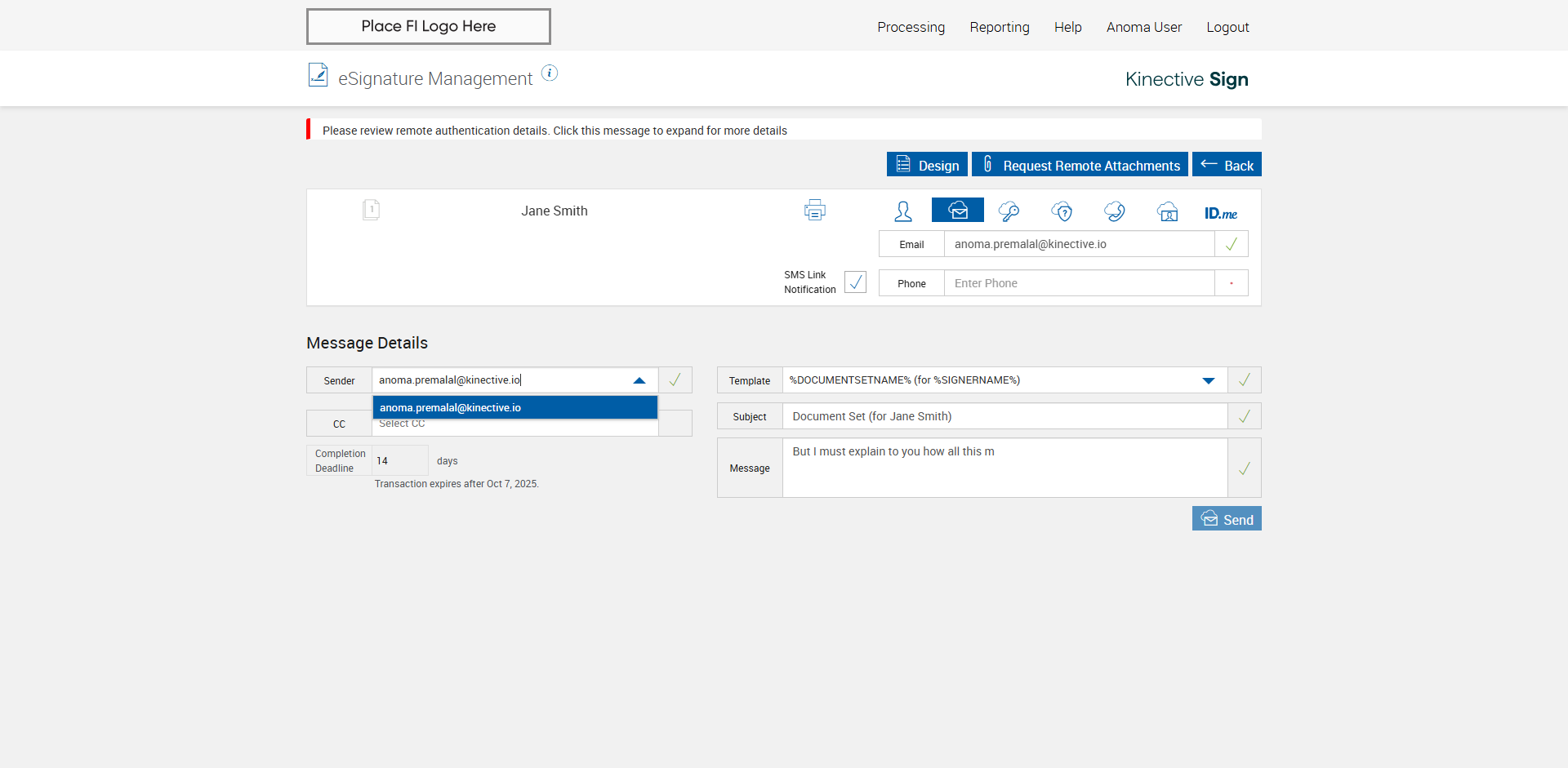
Task: Open the Processing menu
Action: [911, 27]
